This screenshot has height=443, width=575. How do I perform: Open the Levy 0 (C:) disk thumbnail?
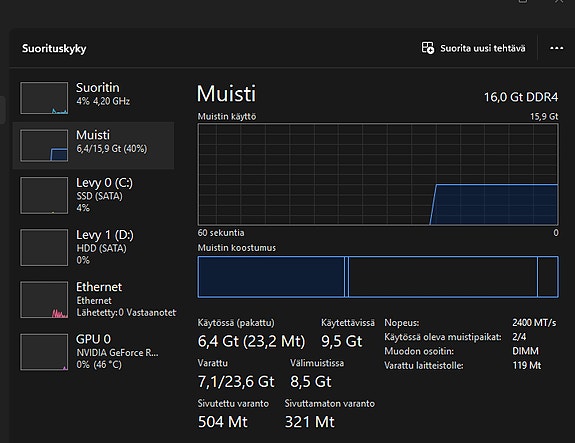pos(44,195)
